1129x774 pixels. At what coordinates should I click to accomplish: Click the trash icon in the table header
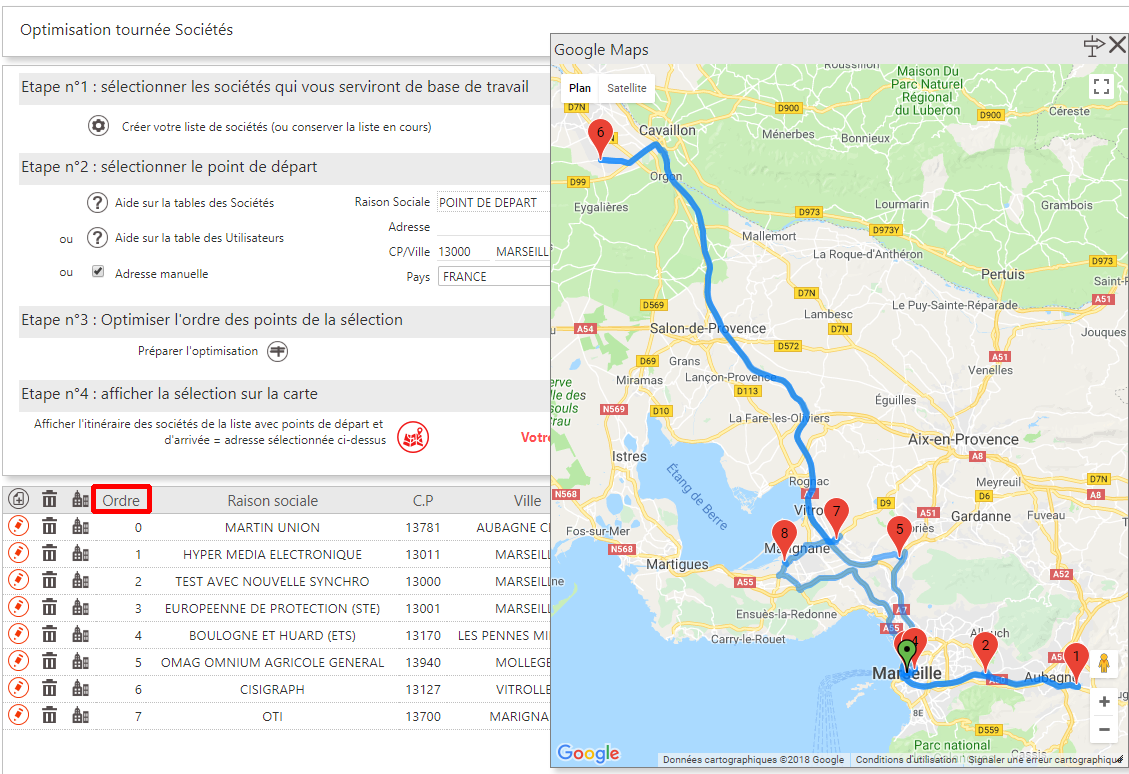[49, 499]
